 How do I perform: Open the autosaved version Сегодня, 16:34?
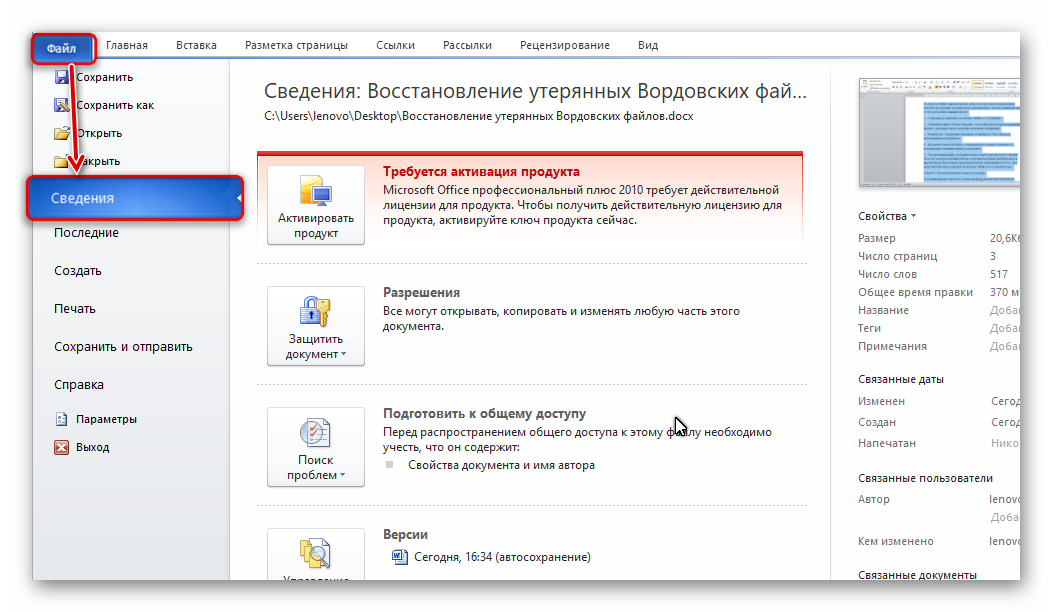pos(503,557)
